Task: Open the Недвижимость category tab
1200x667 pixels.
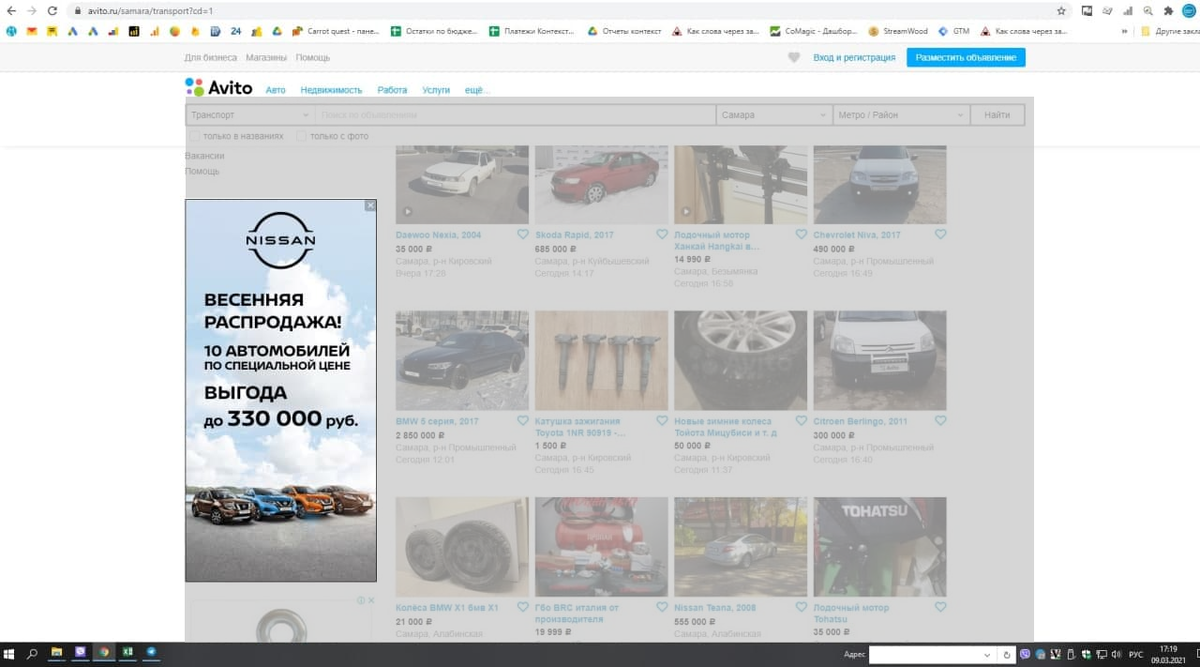Action: [331, 90]
